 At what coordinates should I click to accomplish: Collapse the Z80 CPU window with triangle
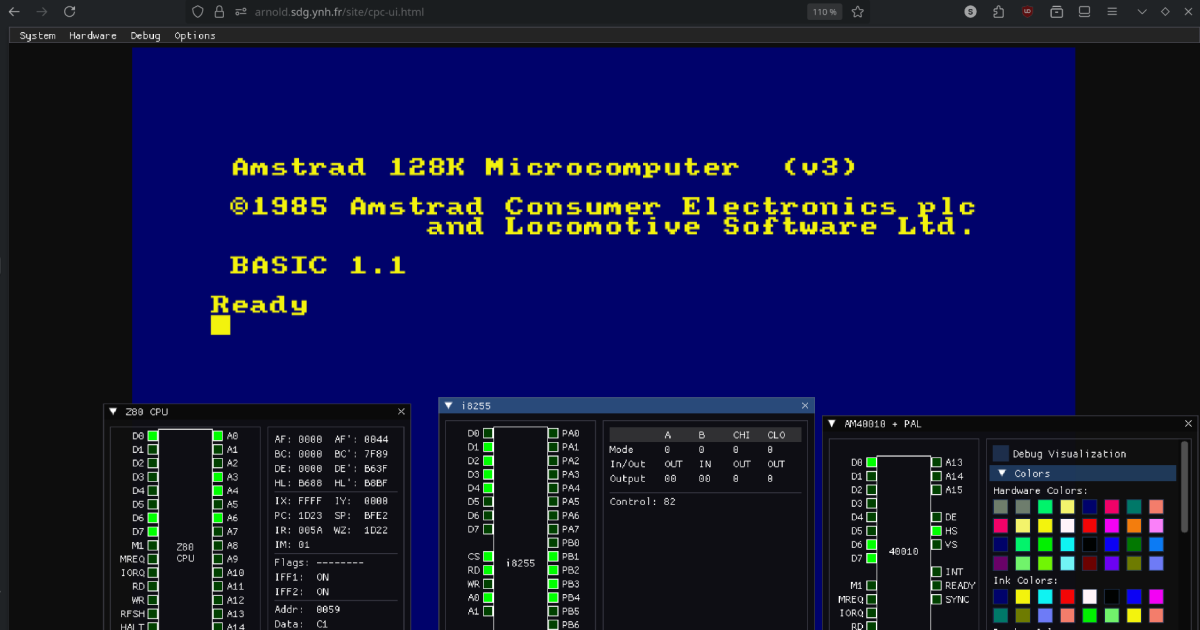[114, 412]
